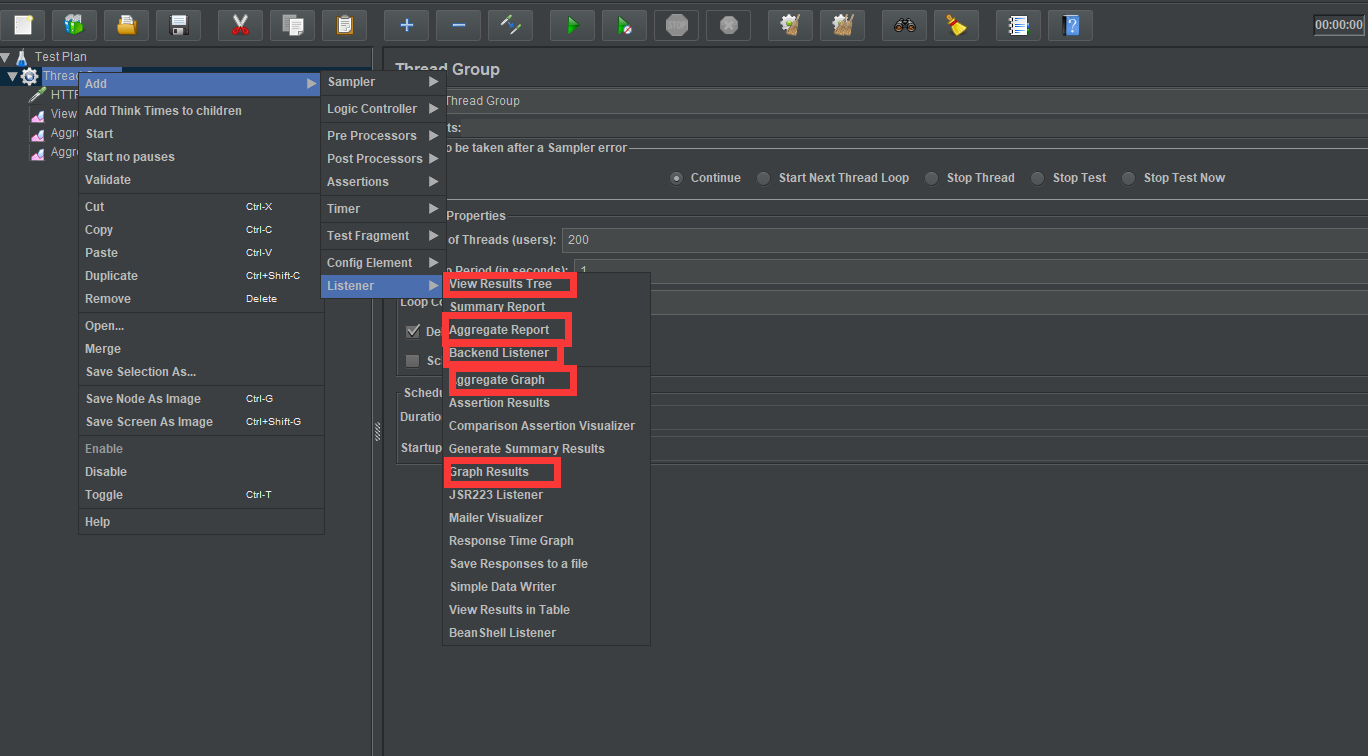1368x756 pixels.
Task: Click the Thread Group gear icon in tree
Action: coord(30,76)
